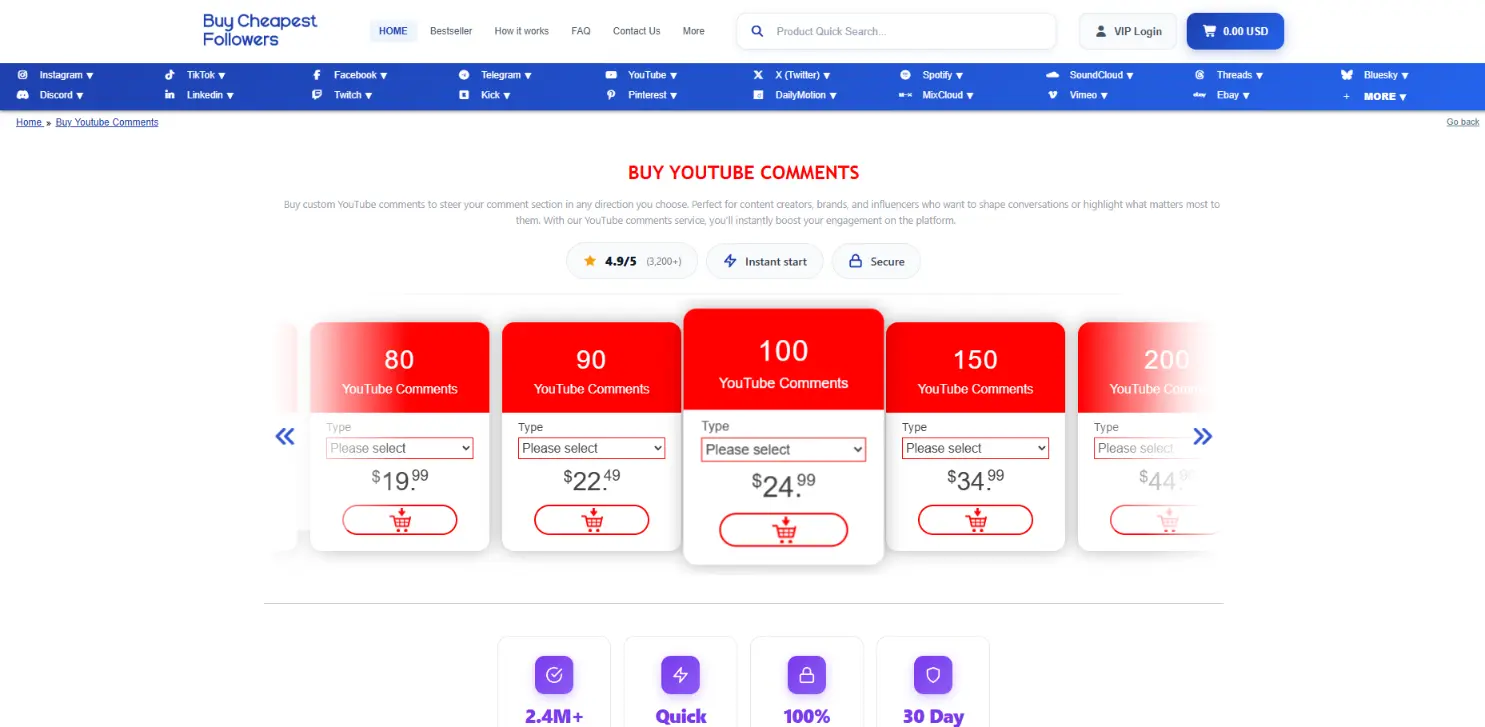The image size is (1485, 727).
Task: Expand the YouTube services menu
Action: click(x=653, y=75)
